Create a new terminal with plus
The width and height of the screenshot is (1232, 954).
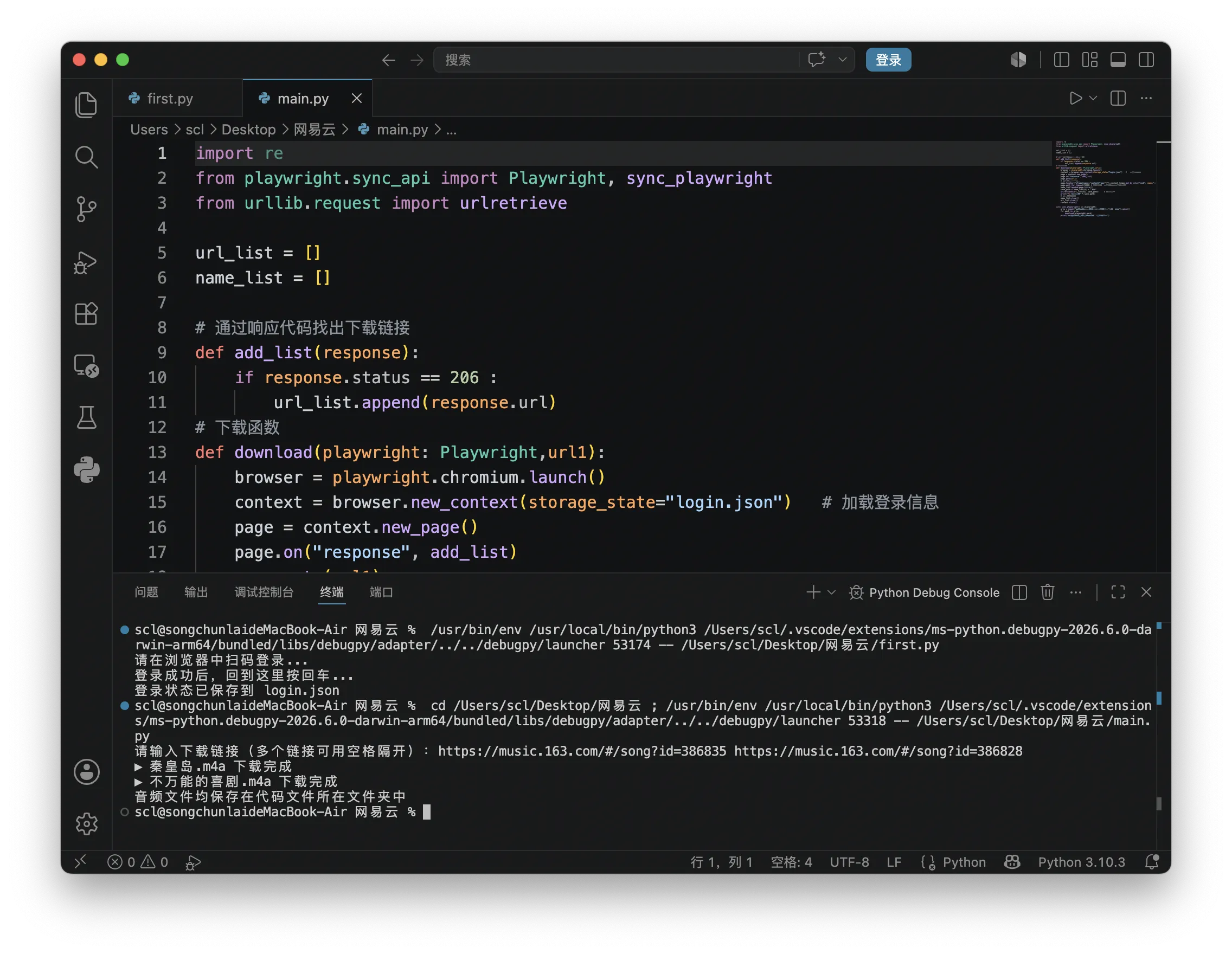813,592
